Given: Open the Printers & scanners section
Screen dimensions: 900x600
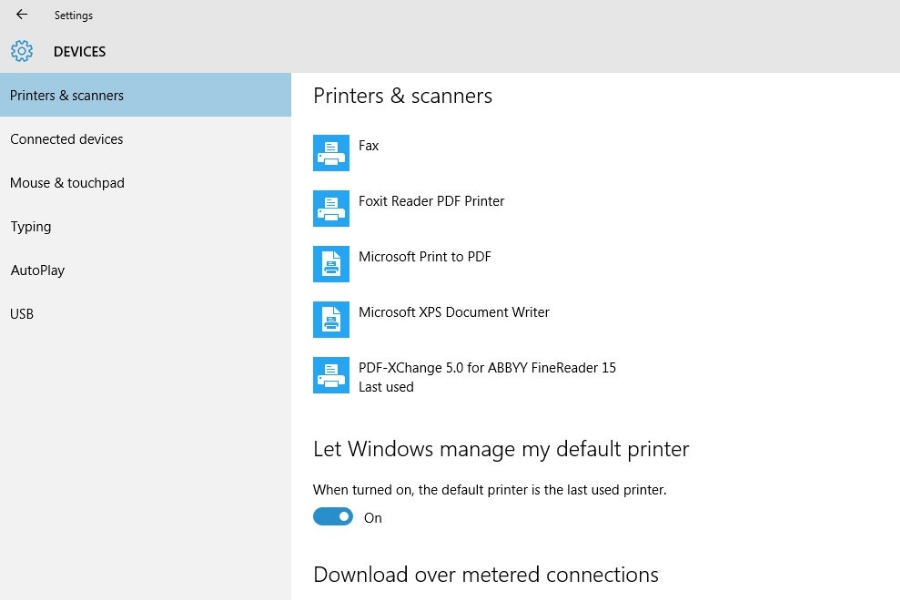Looking at the screenshot, I should tap(67, 96).
